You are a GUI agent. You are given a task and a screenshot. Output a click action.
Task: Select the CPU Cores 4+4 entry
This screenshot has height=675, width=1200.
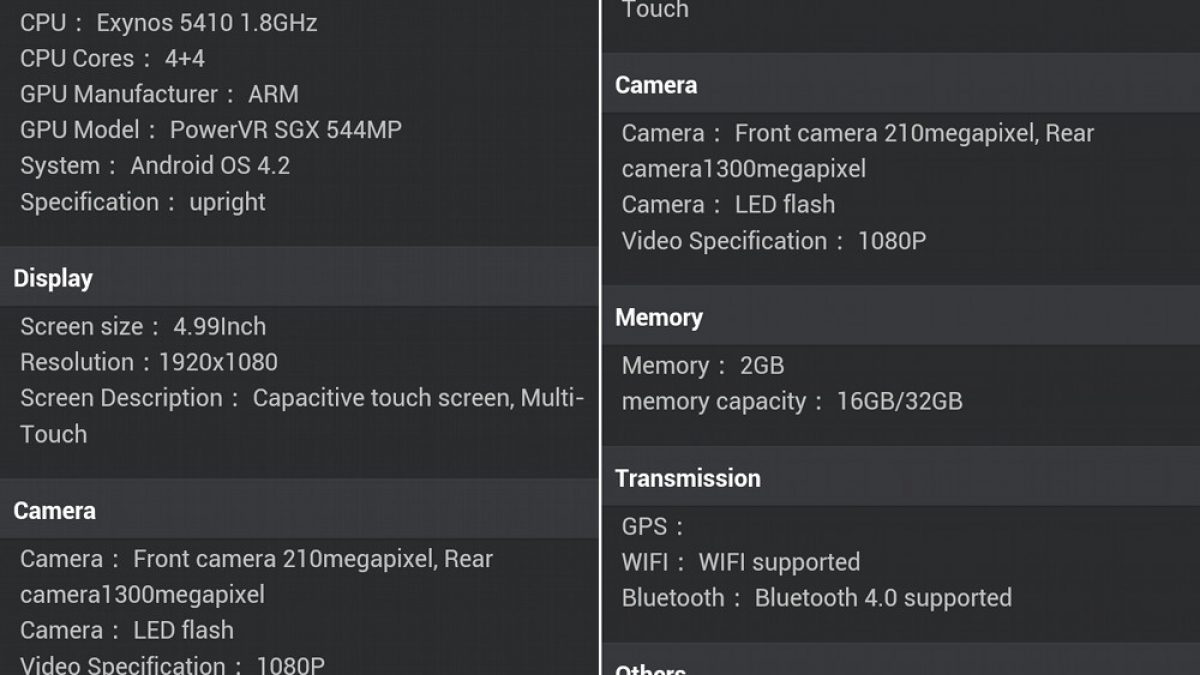[x=113, y=59]
